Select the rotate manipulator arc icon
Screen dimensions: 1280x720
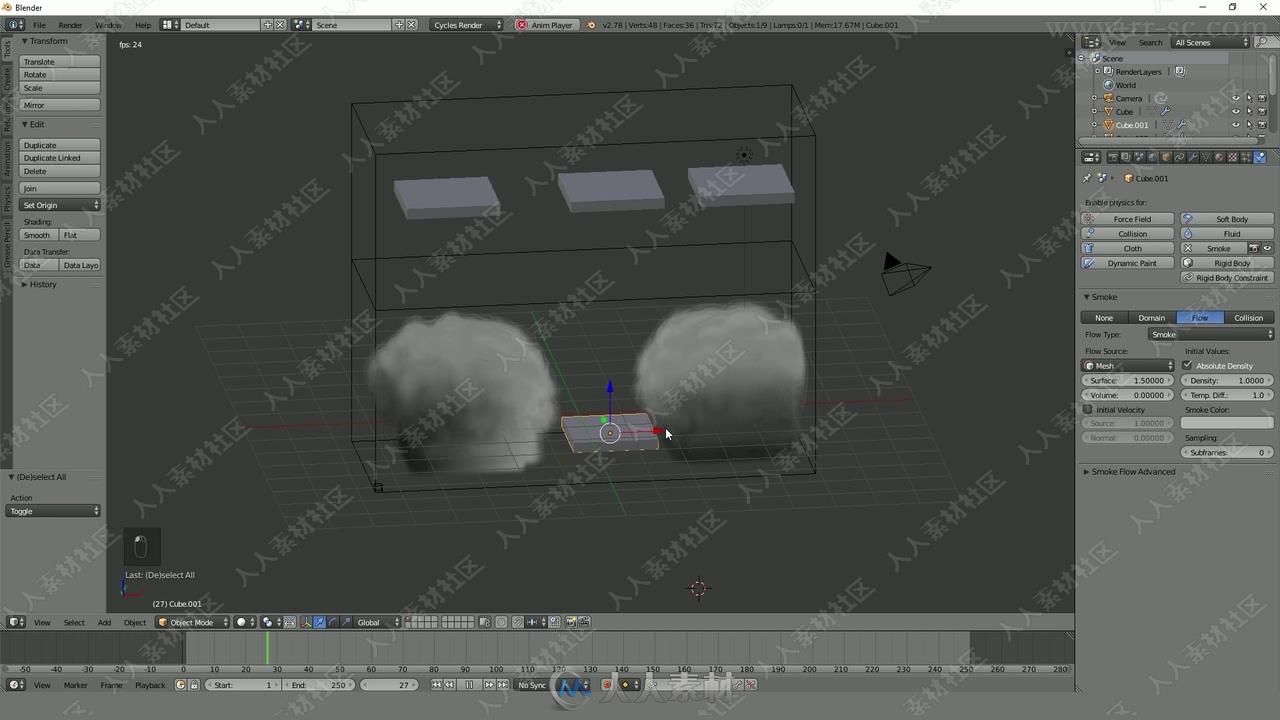(x=333, y=622)
